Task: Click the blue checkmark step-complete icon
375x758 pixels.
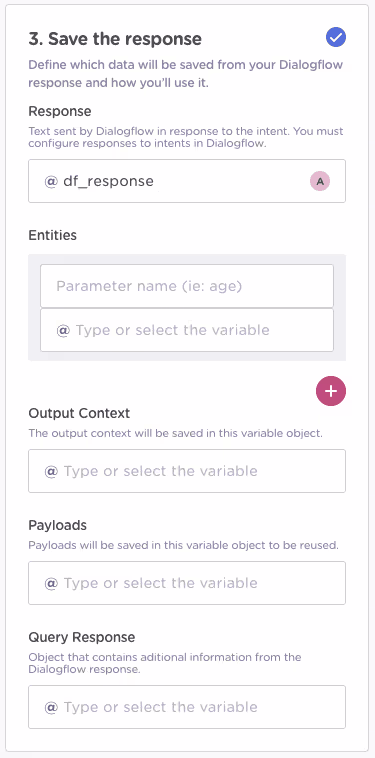Action: 335,37
